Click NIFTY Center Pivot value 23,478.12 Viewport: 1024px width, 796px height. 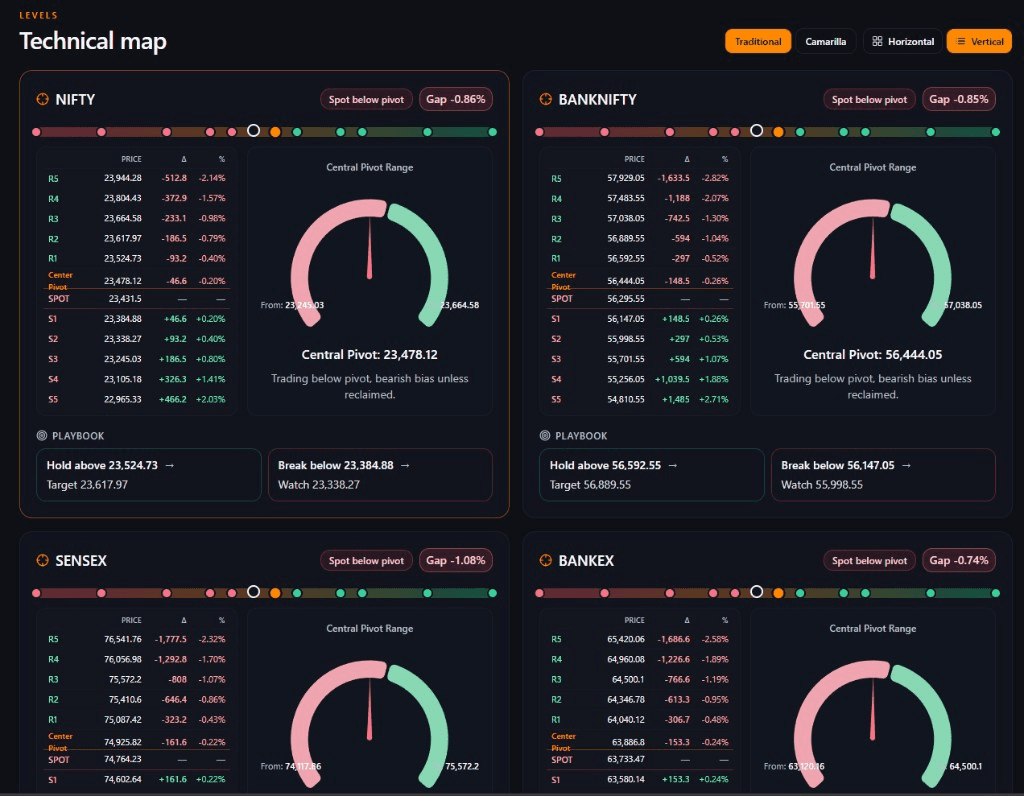(123, 281)
